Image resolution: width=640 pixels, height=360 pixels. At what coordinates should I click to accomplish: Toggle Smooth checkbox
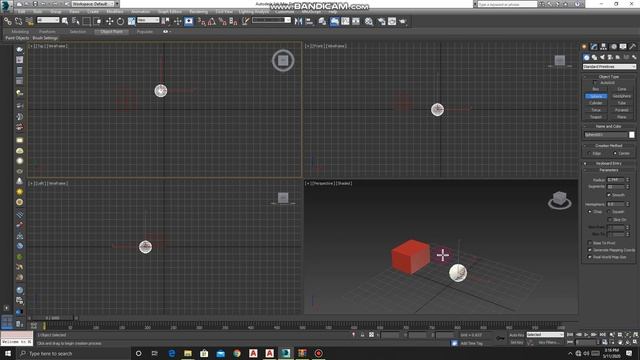[609, 195]
